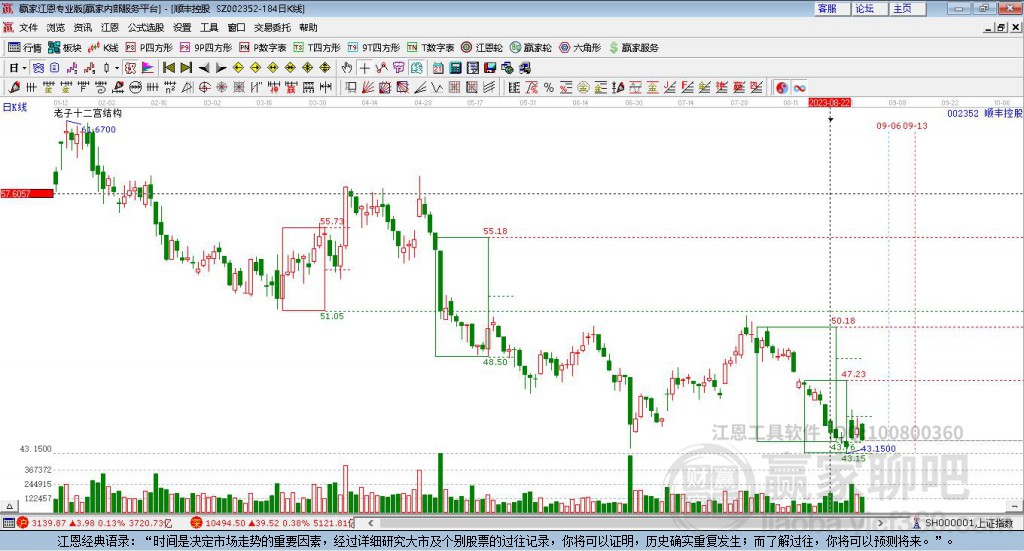1024x551 pixels.
Task: Open the 9T四方形 tool
Action: pos(374,48)
